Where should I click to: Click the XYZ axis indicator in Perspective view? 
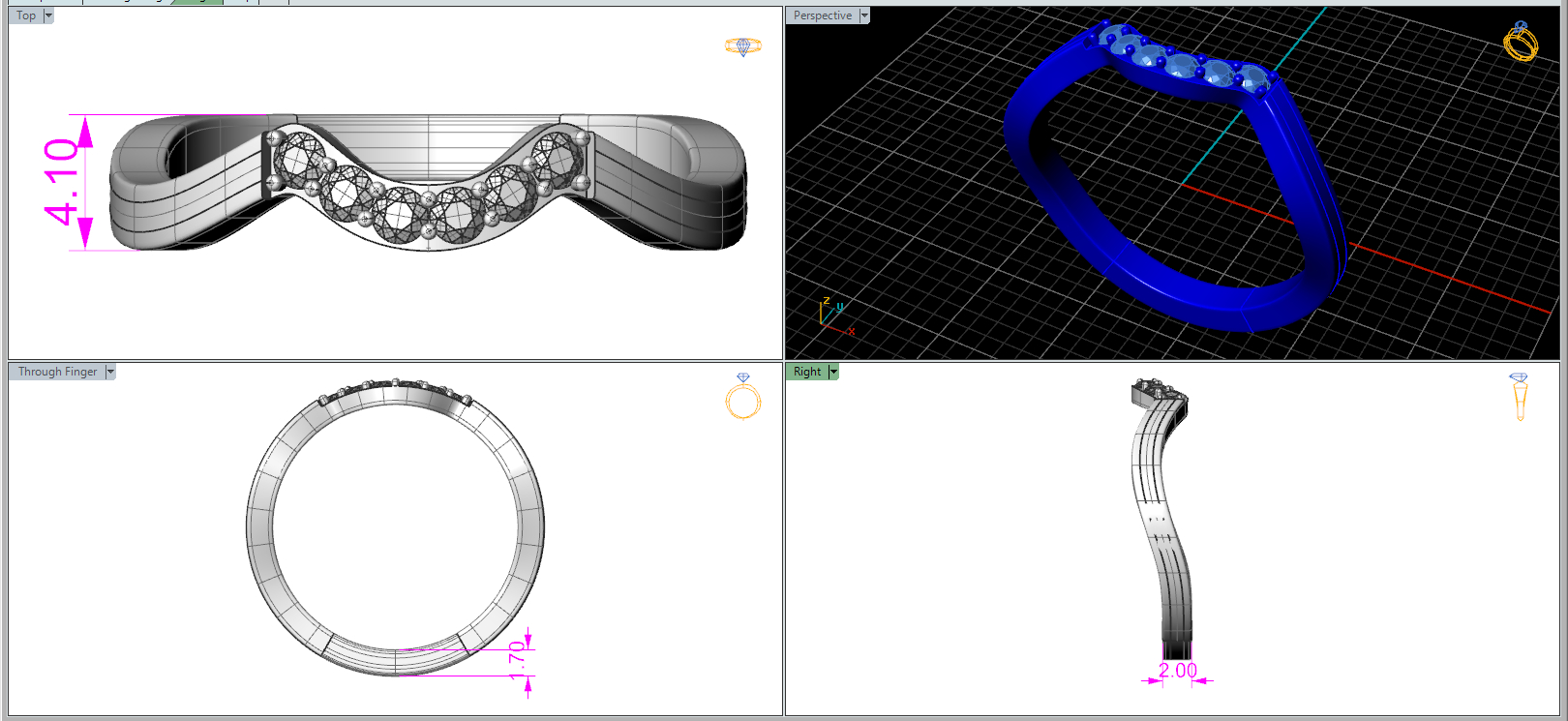pyautogui.click(x=836, y=316)
